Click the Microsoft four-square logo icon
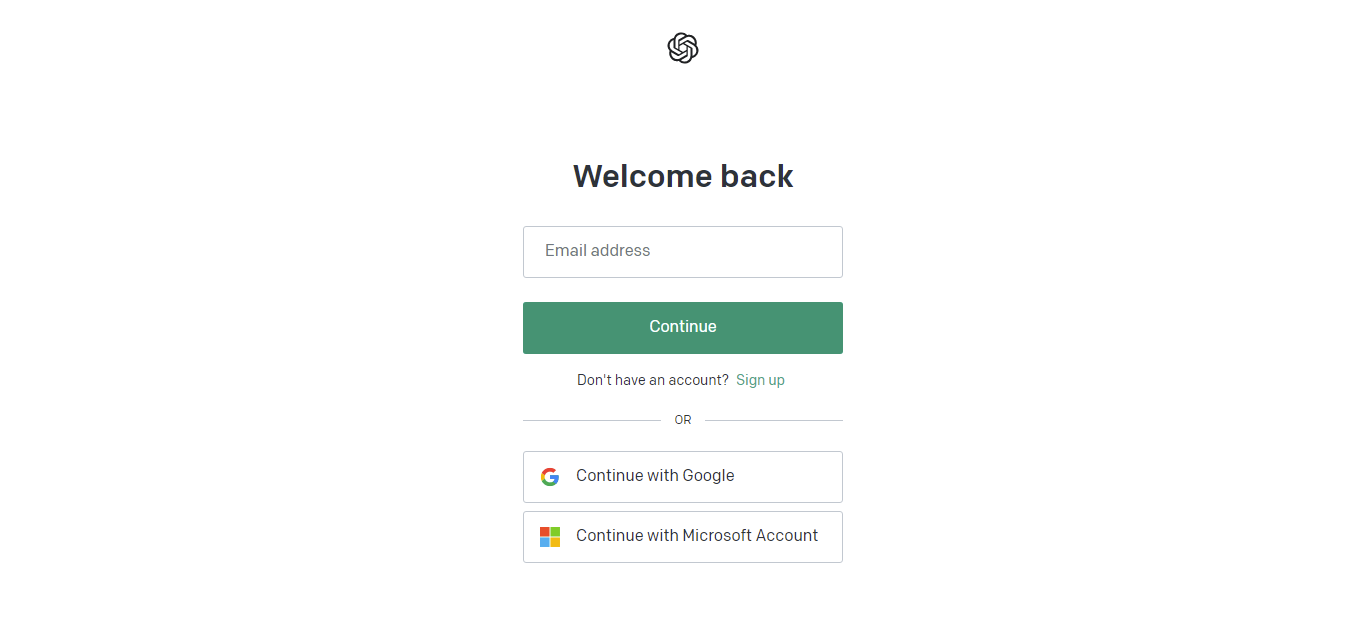 point(550,537)
